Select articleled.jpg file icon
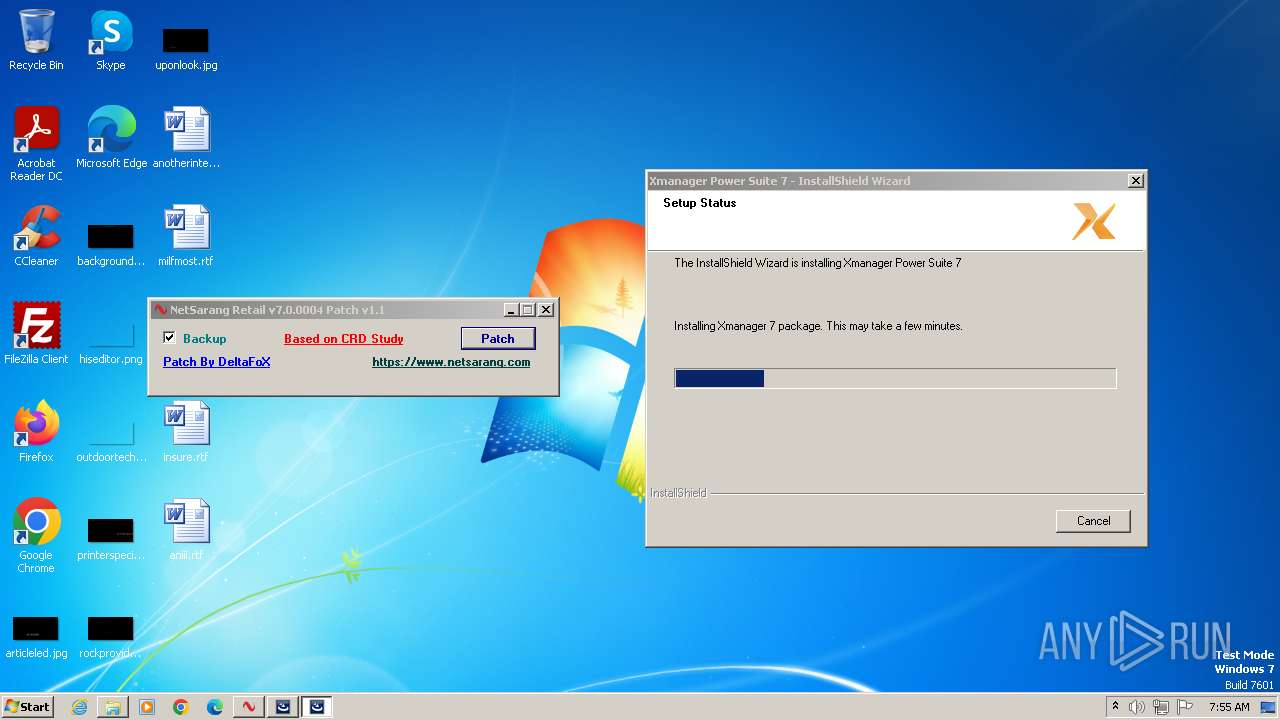Image resolution: width=1280 pixels, height=720 pixels. point(36,636)
